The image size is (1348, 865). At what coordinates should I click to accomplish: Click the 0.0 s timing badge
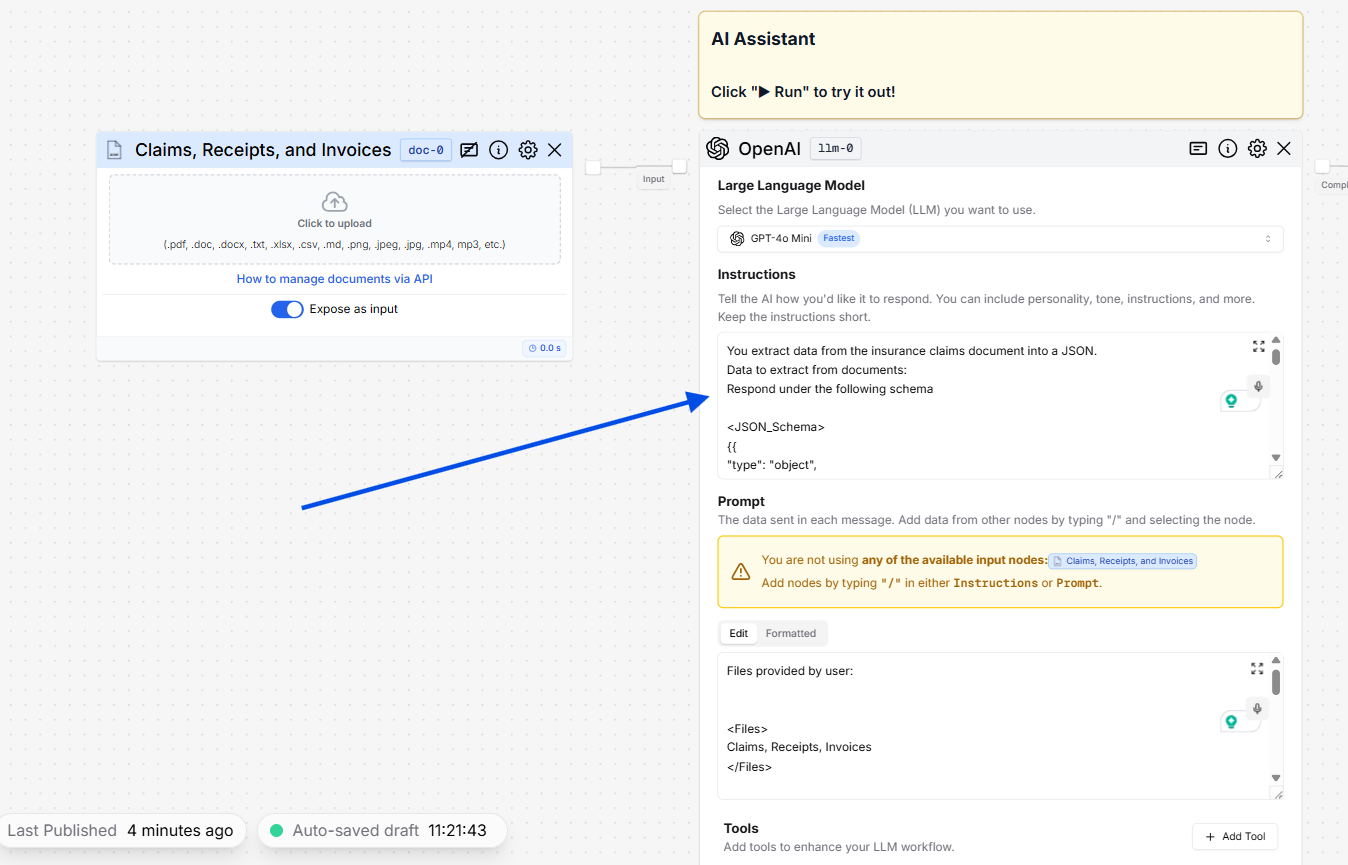click(x=545, y=348)
